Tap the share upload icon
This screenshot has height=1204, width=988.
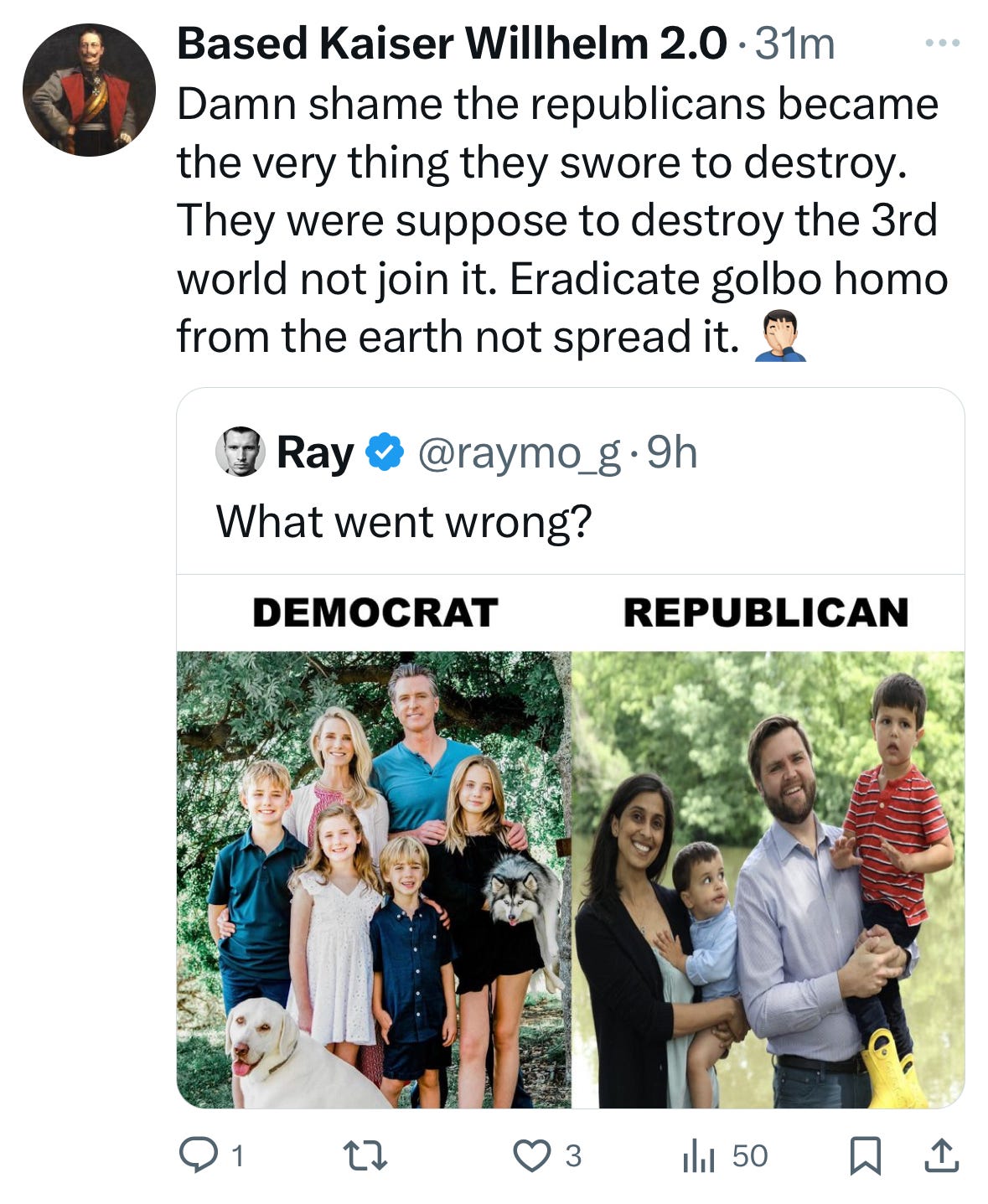(x=941, y=1155)
